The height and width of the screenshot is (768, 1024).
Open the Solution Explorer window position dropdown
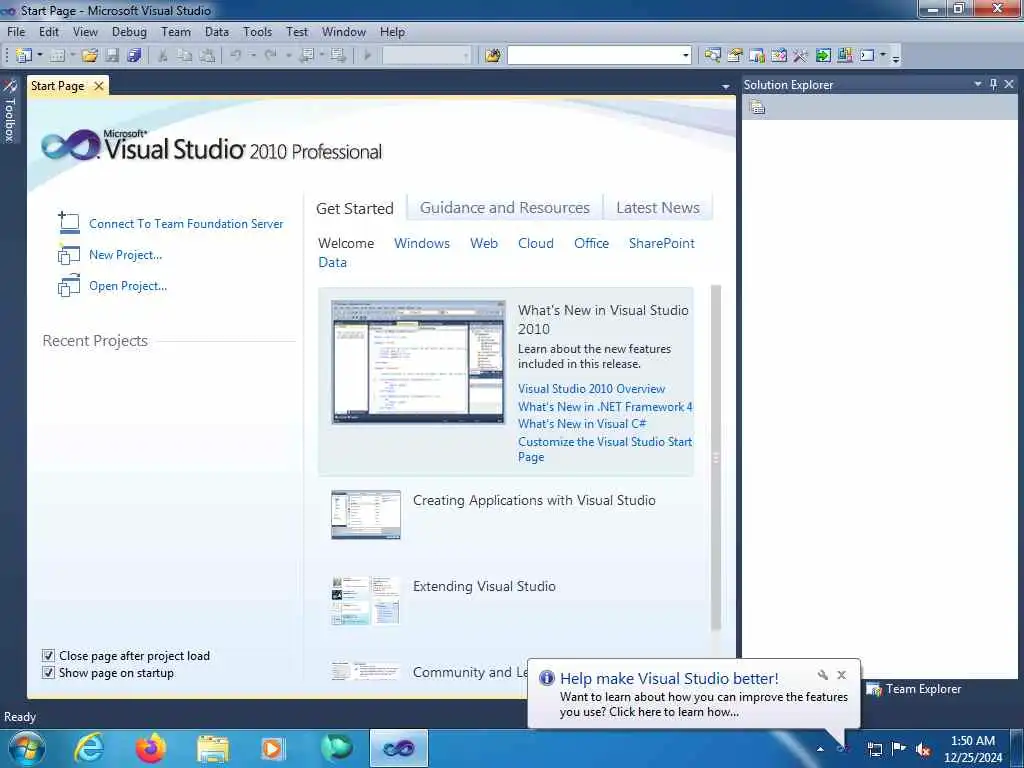click(x=978, y=84)
